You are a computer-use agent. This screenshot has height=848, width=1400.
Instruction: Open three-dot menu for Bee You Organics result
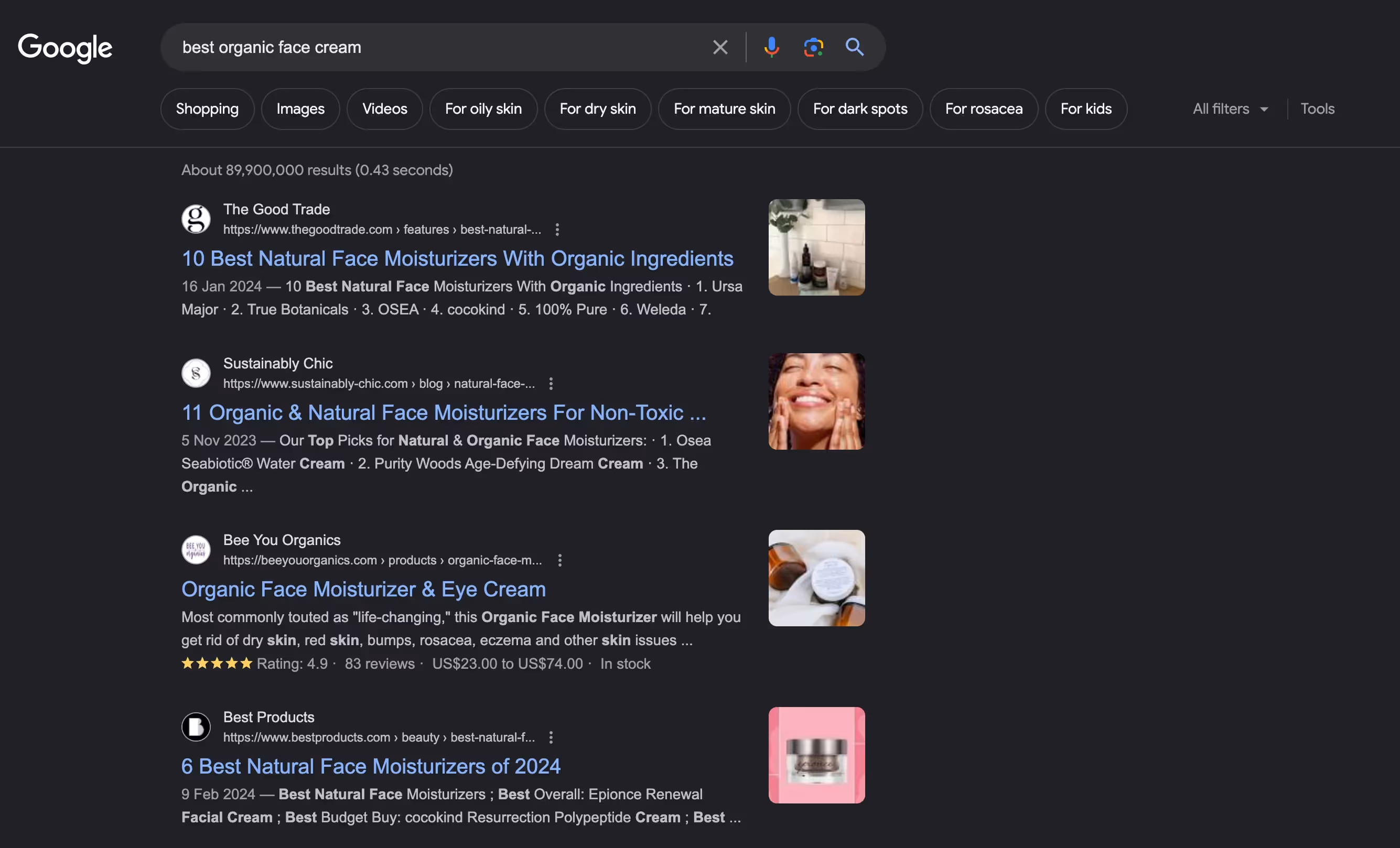click(x=559, y=560)
